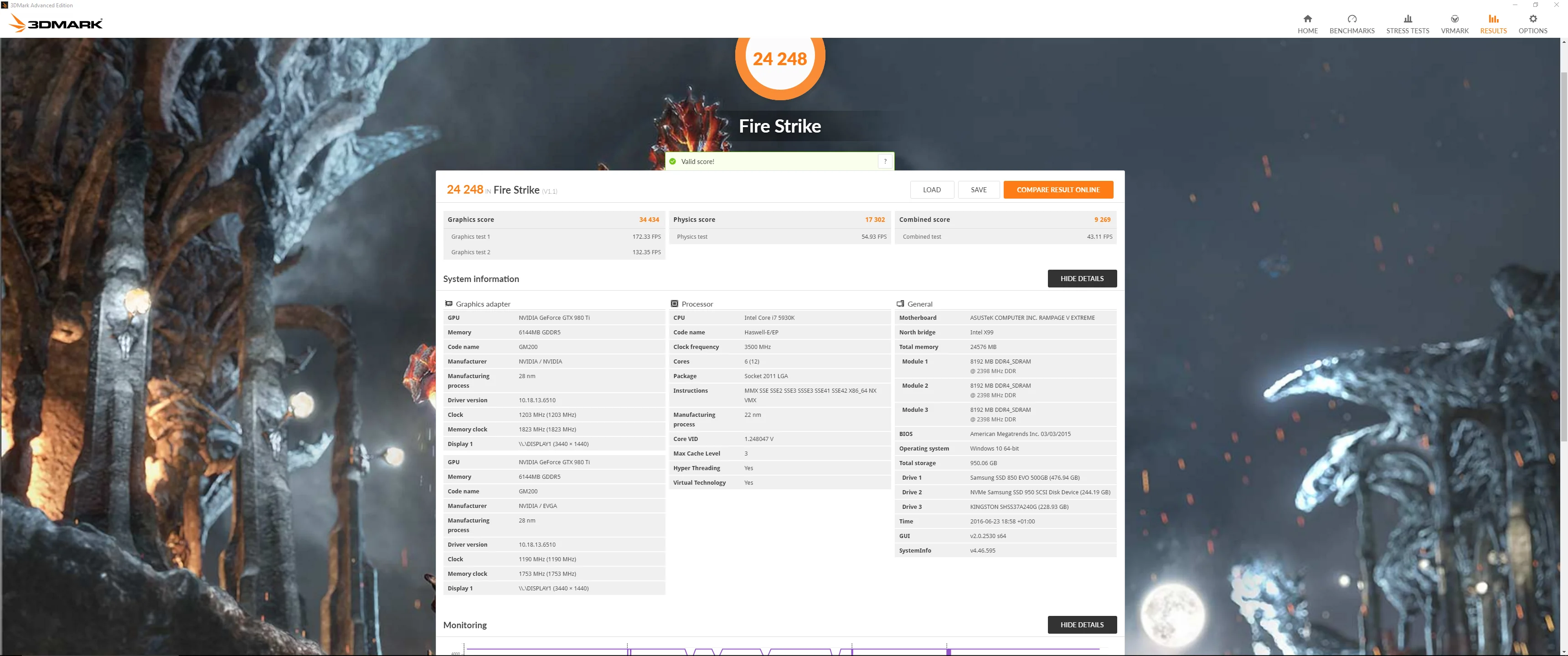1568x656 pixels.
Task: Click COMPARE RESULT ONLINE button
Action: coord(1058,190)
